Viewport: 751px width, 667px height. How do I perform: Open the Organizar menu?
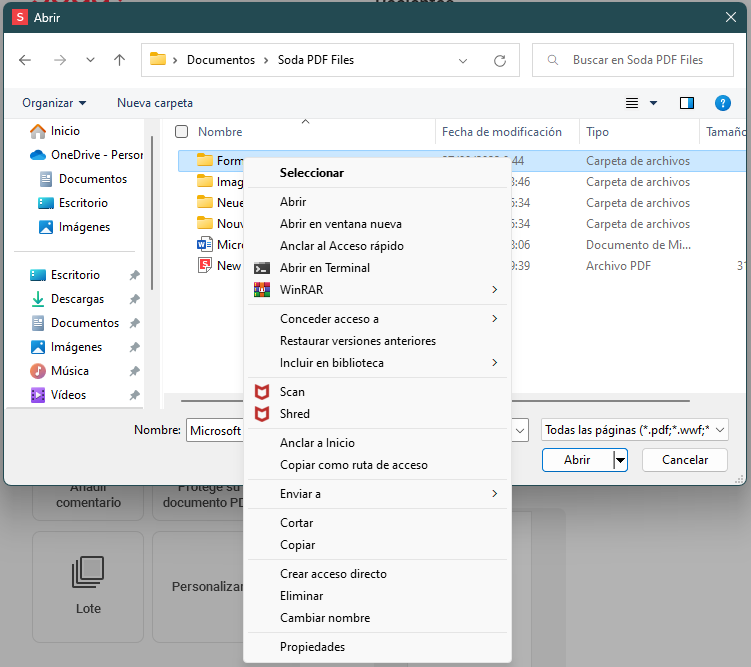pos(54,103)
